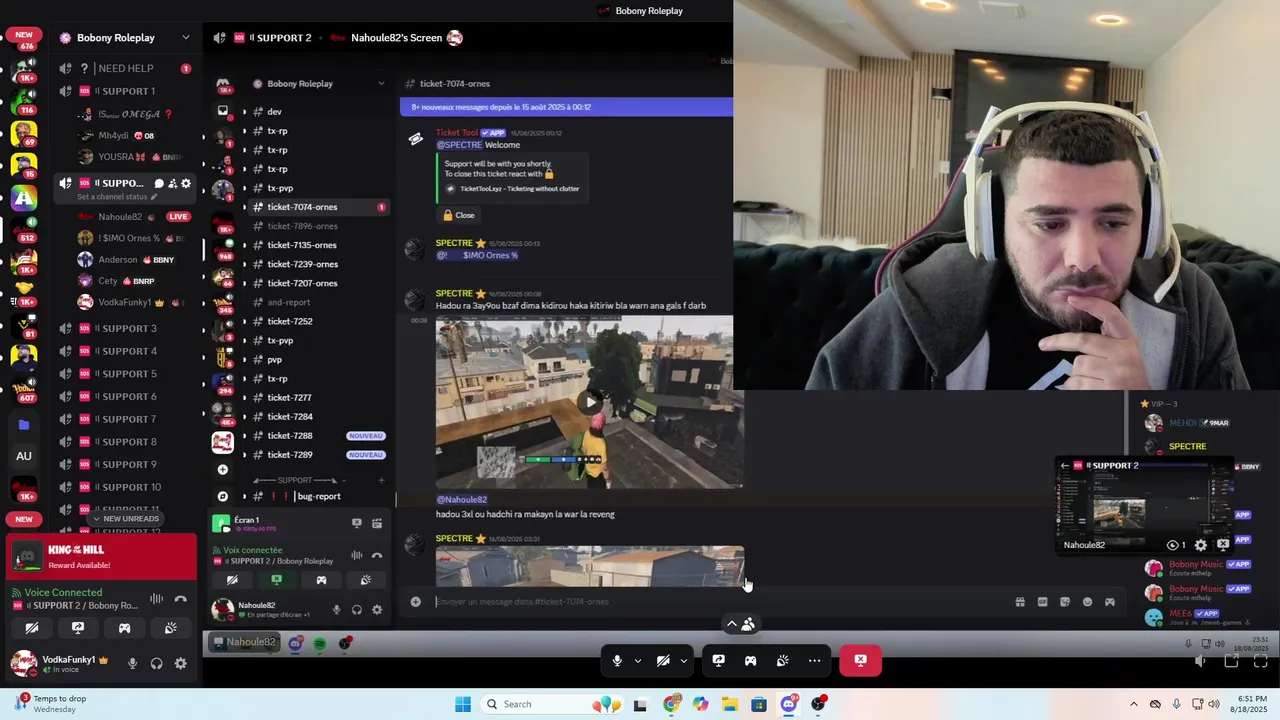
Task: Stop Écran 1 stream in streamed panel
Action: tap(356, 523)
